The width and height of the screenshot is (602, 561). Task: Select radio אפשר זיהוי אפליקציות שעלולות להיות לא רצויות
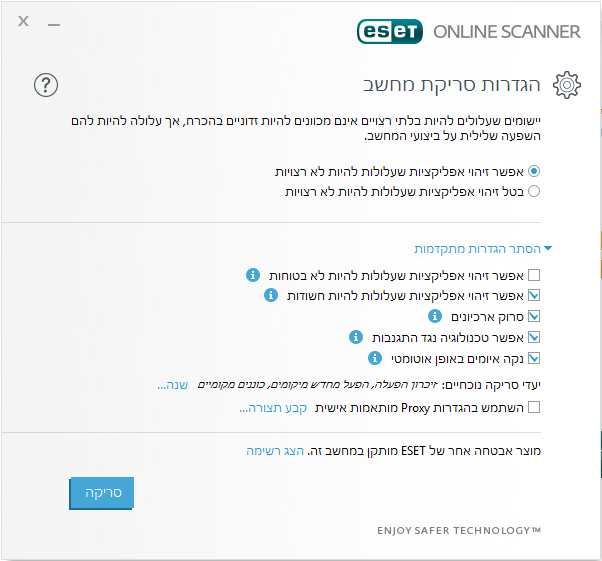[534, 171]
